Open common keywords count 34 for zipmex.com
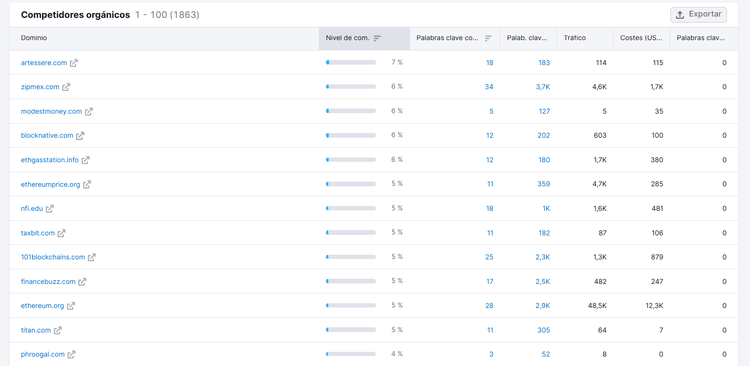Screen dimensions: 750x366 [489, 87]
